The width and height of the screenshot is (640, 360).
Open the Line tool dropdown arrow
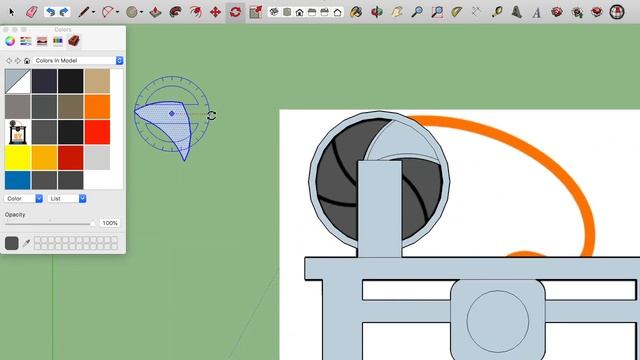coord(93,12)
